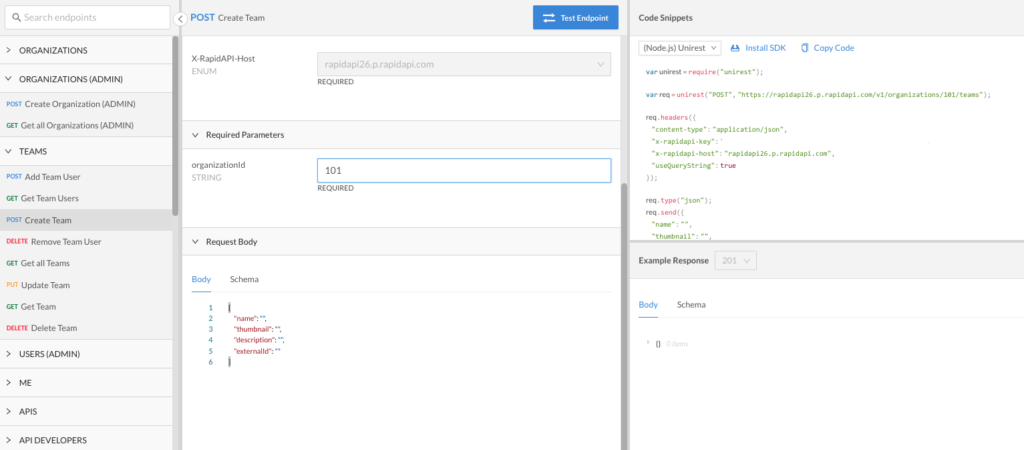Open the (Node.js) Unirest language dropdown
This screenshot has width=1024, height=450.
coord(679,48)
